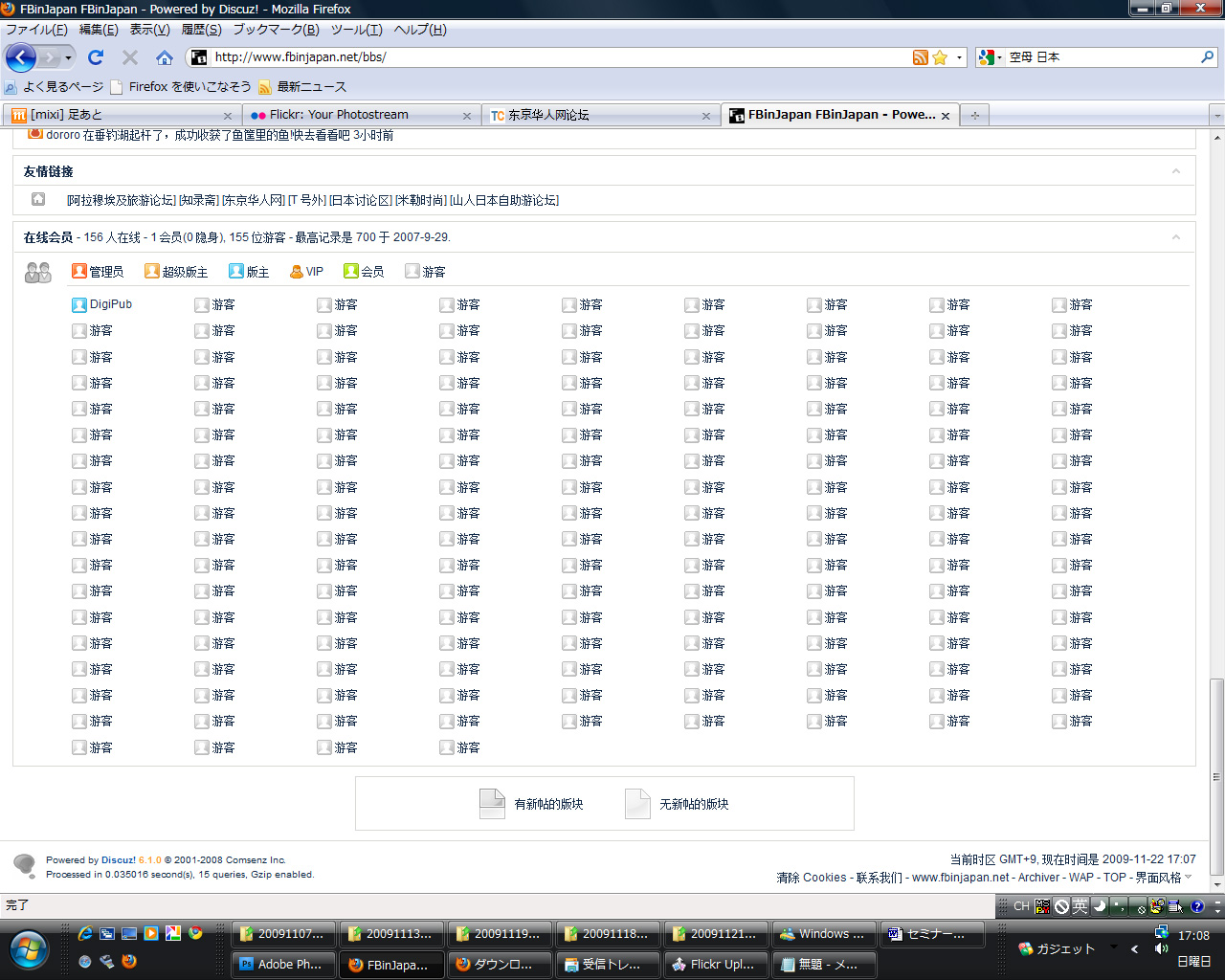
Task: Open the history dropdown next to forward button
Action: (x=68, y=57)
